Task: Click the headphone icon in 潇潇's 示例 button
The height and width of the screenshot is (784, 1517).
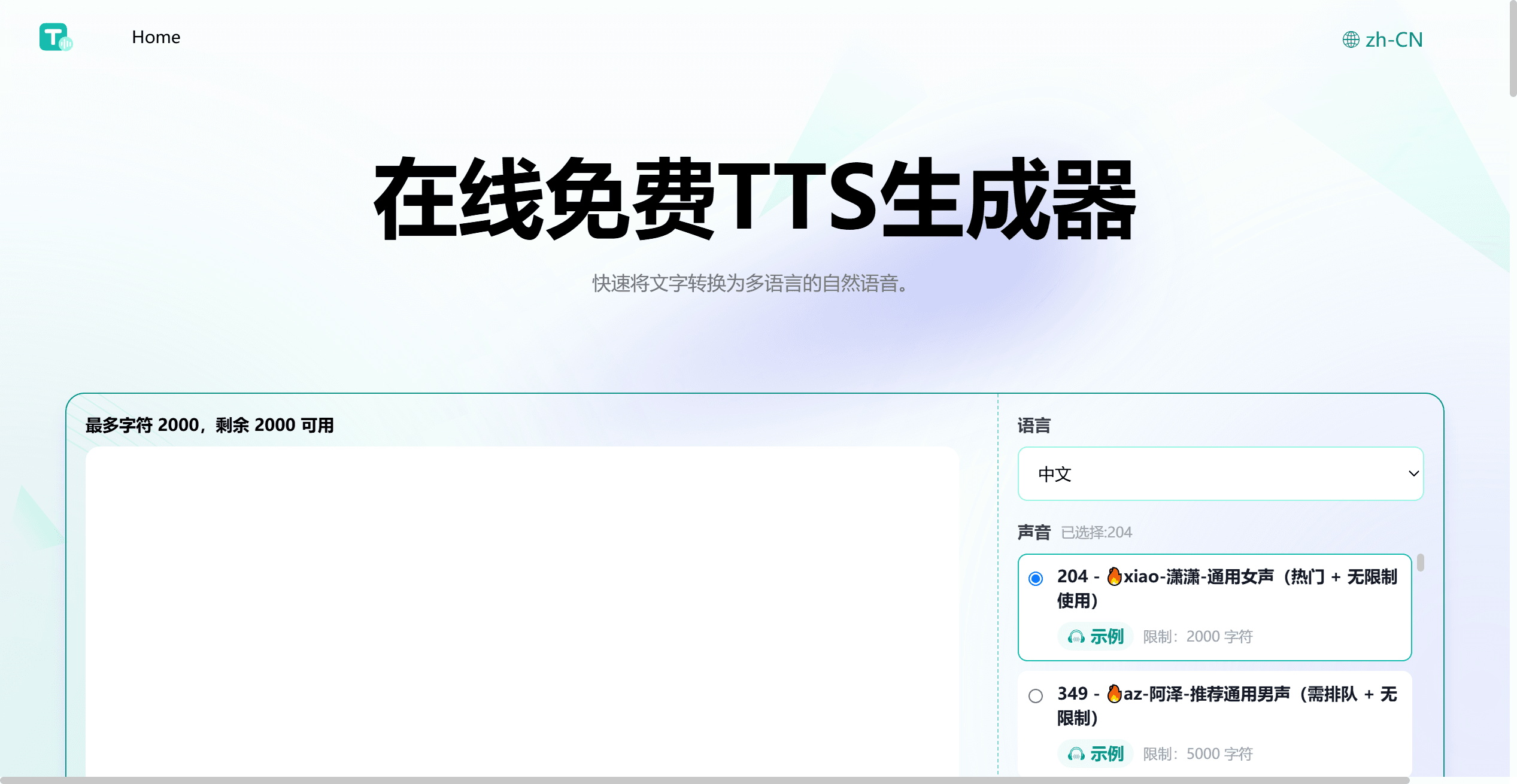Action: 1076,637
